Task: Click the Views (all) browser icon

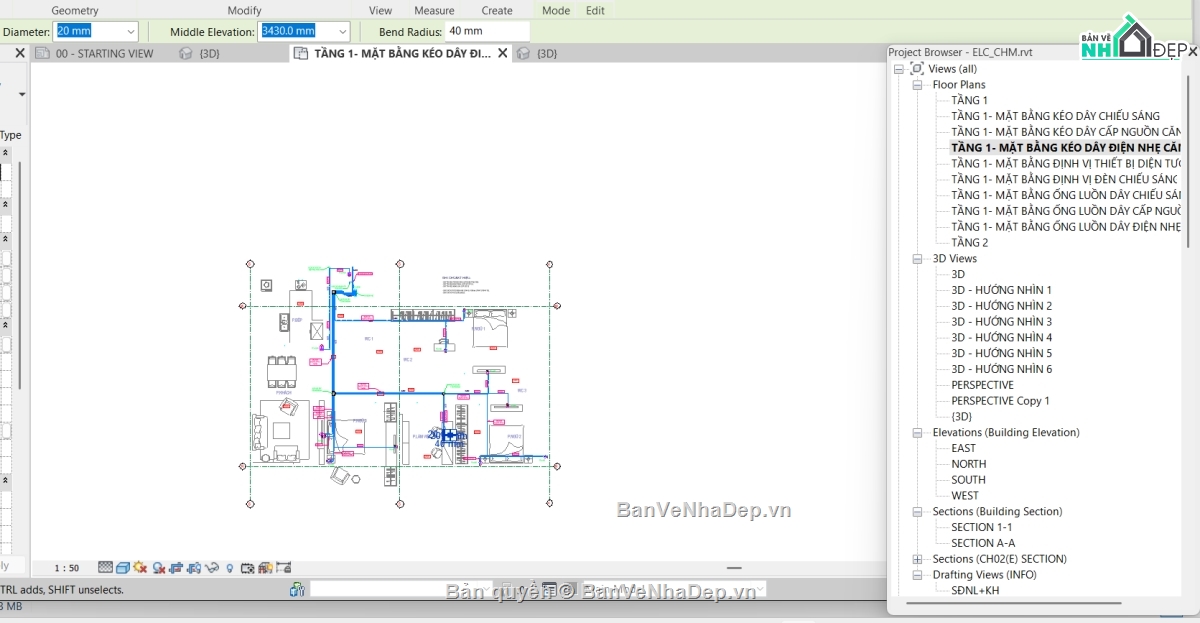Action: coord(917,69)
